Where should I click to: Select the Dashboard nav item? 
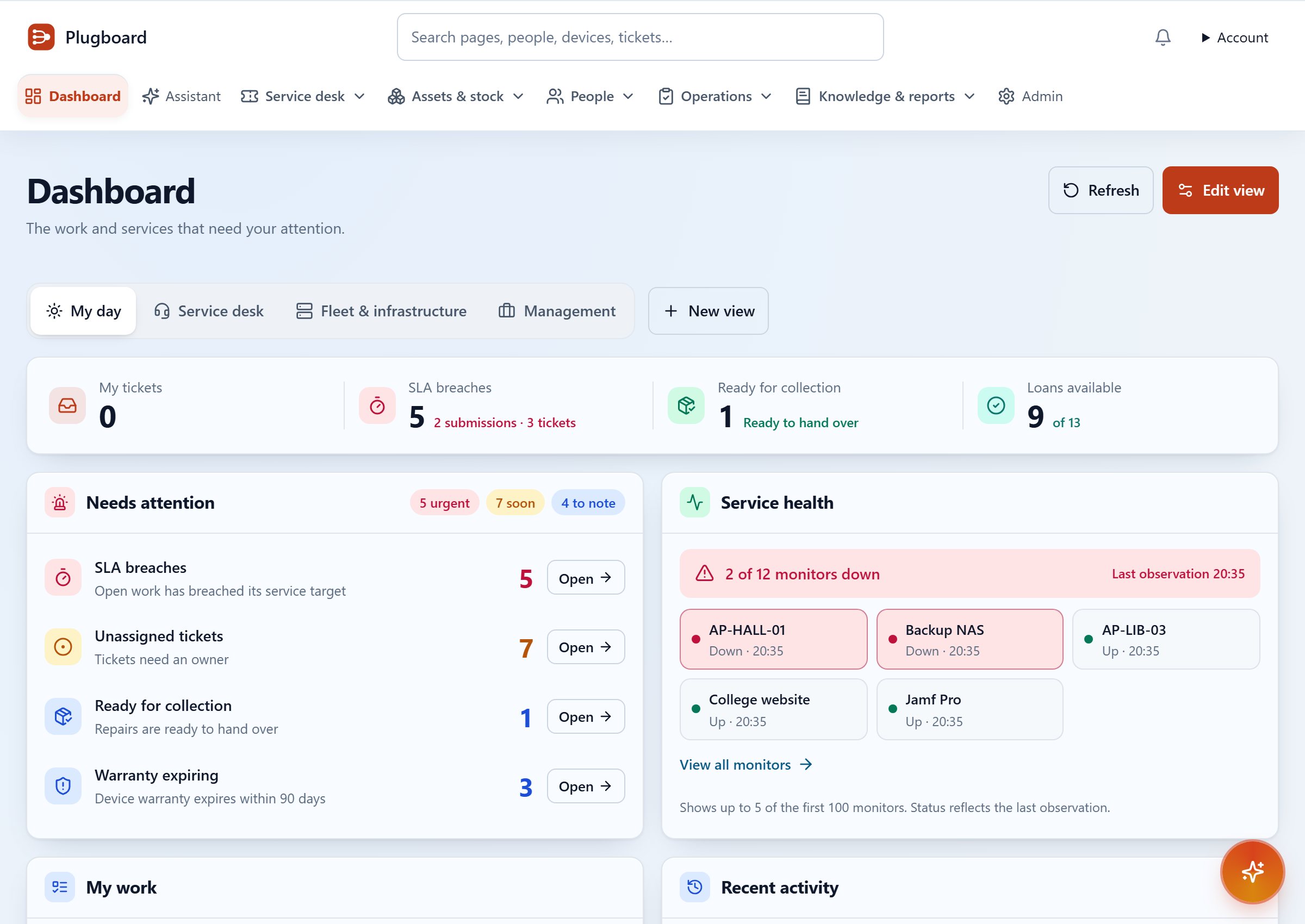click(x=73, y=96)
